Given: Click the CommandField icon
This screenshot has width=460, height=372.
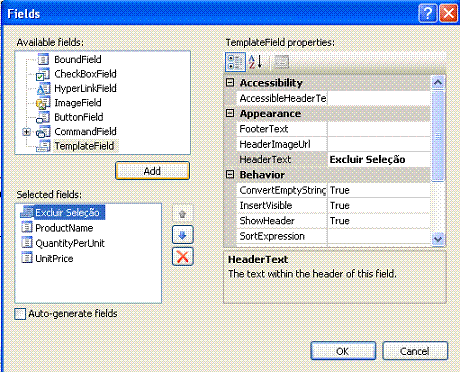Looking at the screenshot, I should 43,132.
